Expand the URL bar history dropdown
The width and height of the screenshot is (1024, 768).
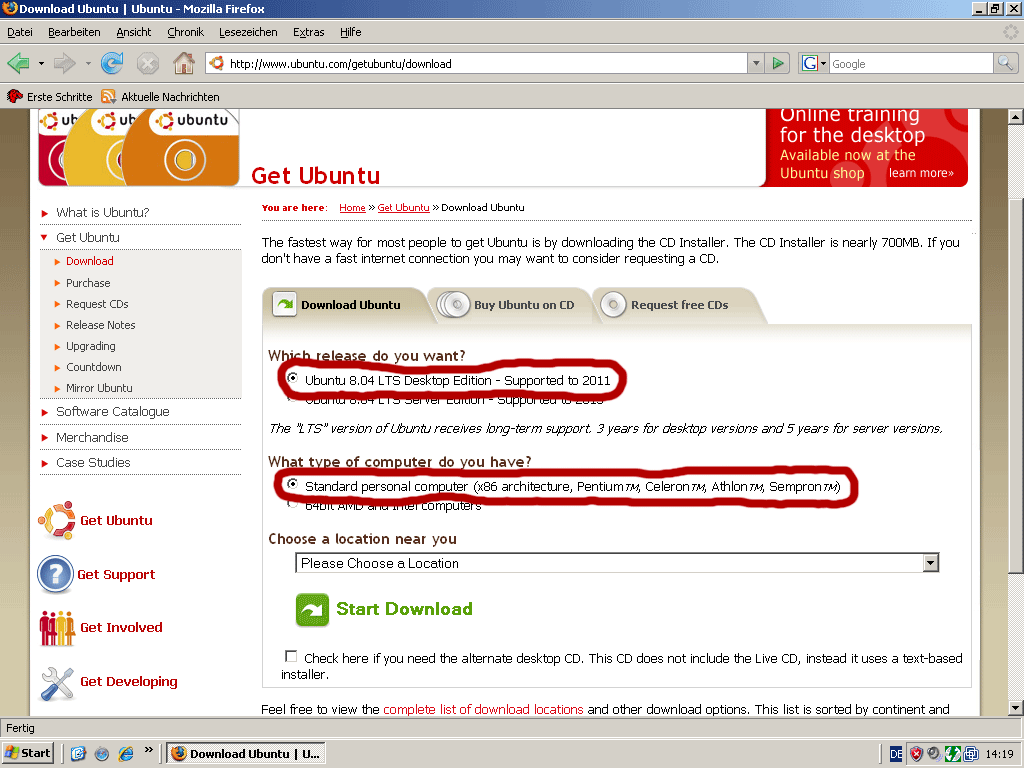tap(755, 64)
